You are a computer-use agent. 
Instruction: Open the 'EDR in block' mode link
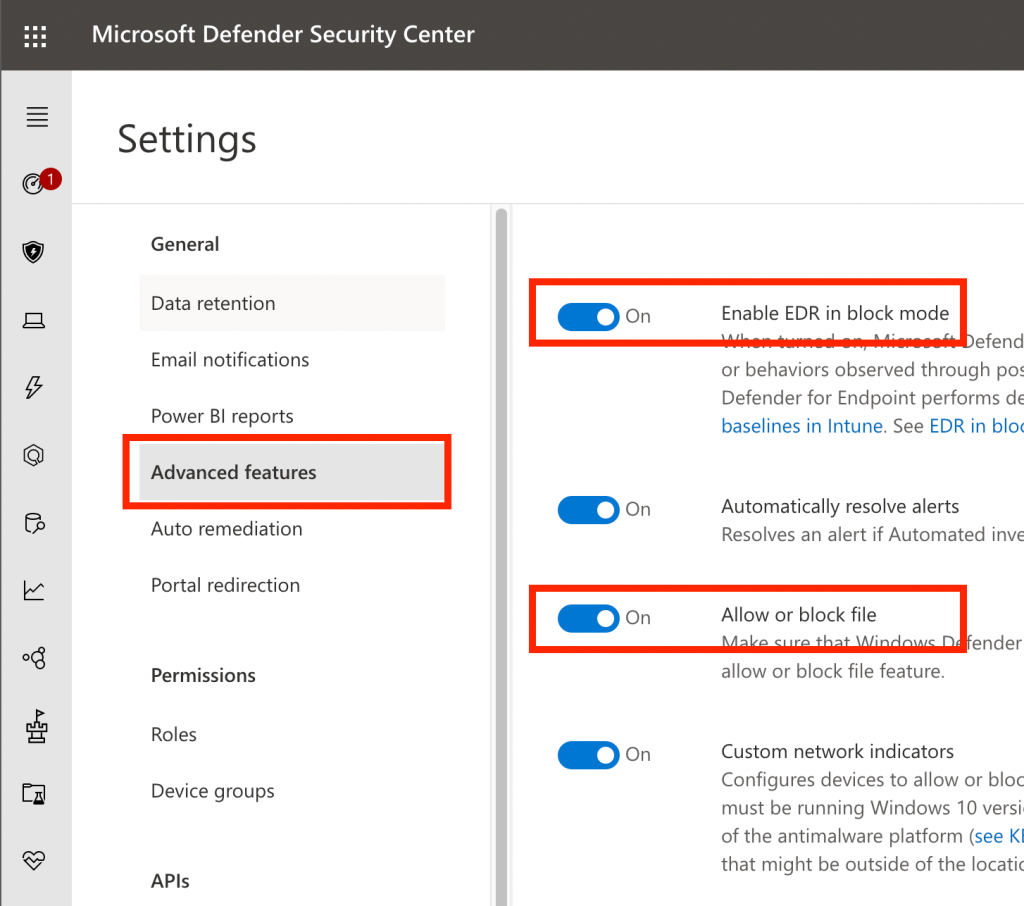coord(976,426)
